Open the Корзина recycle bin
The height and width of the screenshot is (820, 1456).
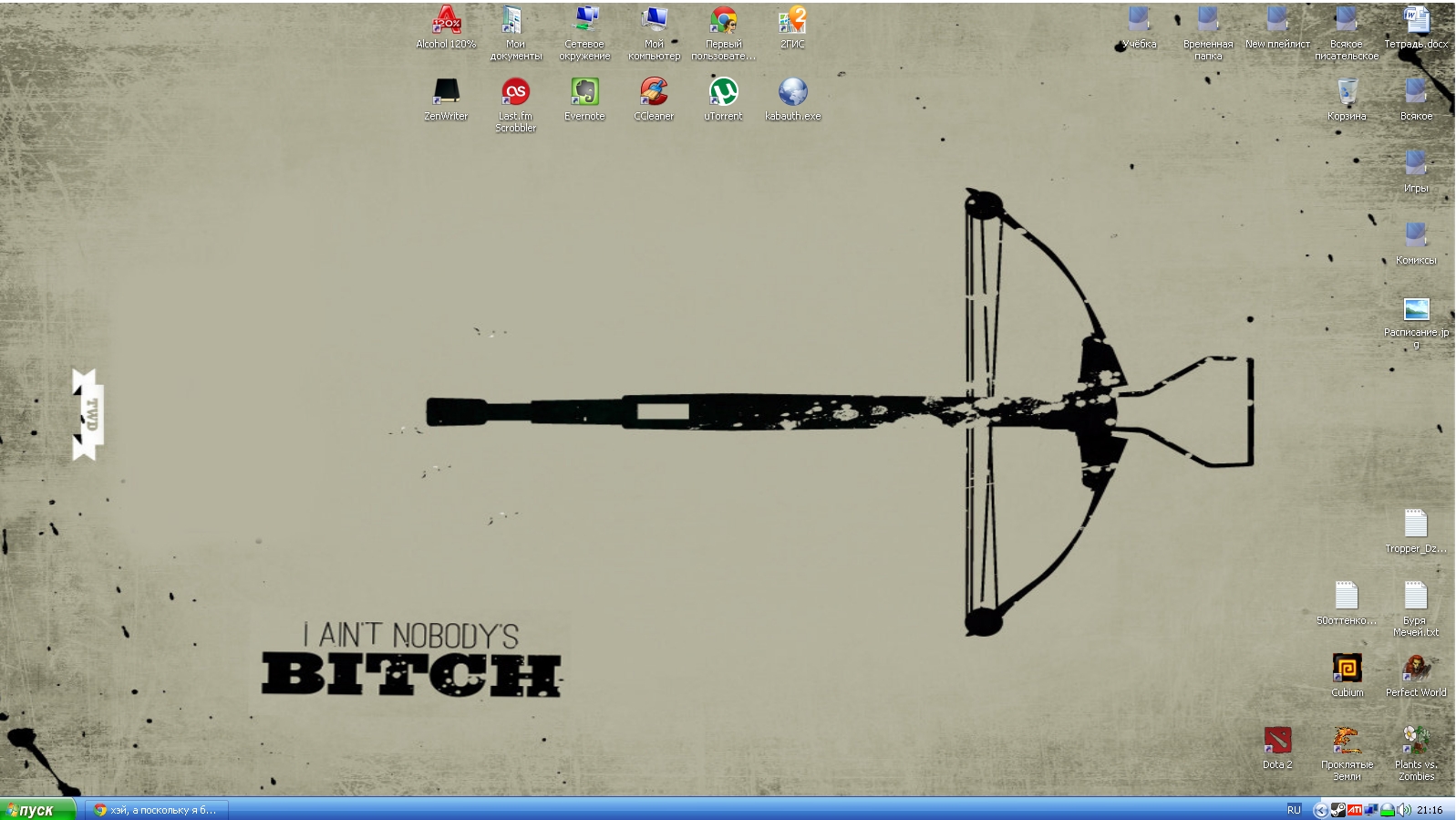tap(1347, 99)
